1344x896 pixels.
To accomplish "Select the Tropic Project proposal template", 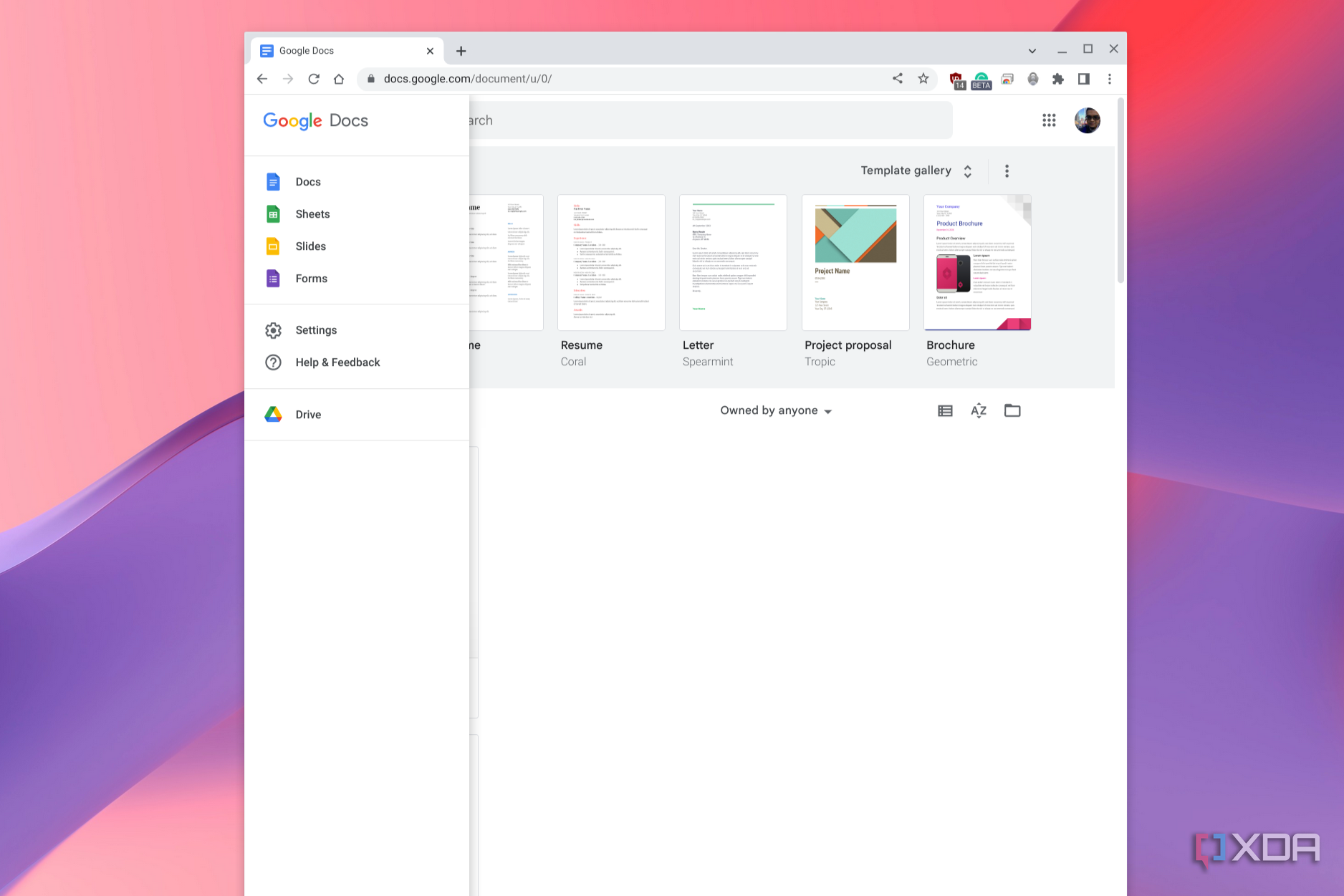I will (855, 262).
